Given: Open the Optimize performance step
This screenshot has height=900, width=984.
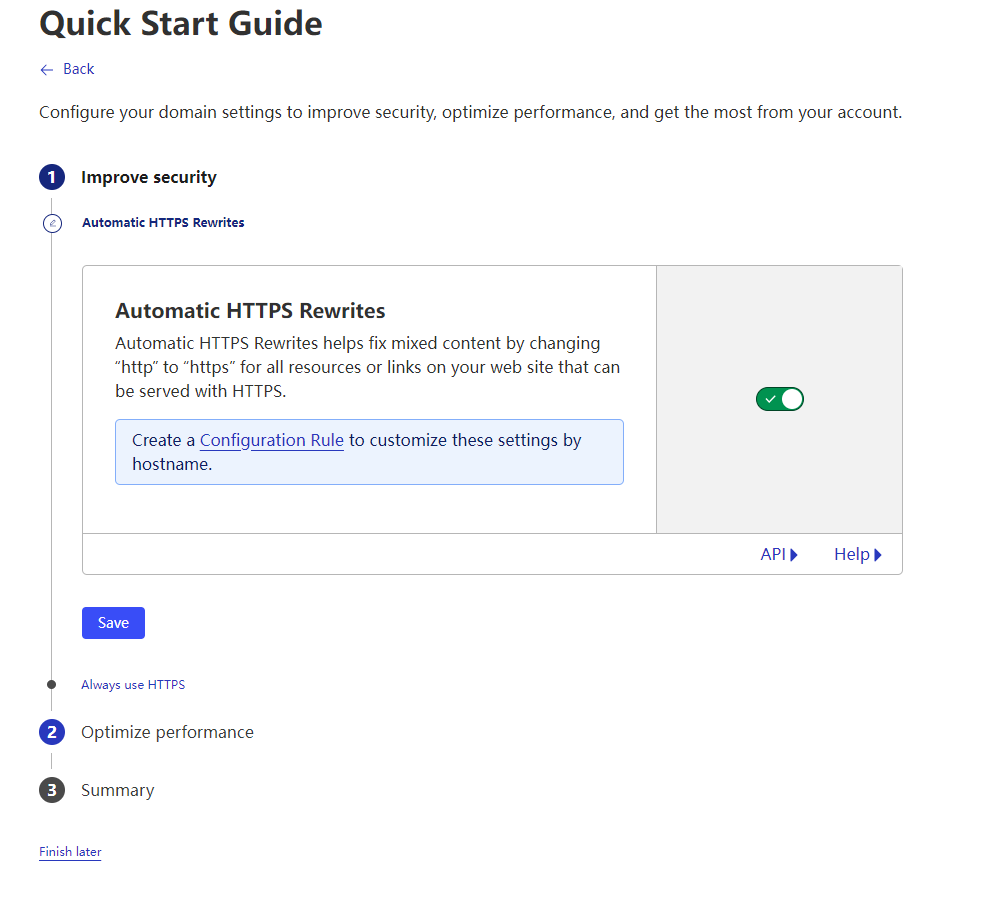Looking at the screenshot, I should 167,733.
